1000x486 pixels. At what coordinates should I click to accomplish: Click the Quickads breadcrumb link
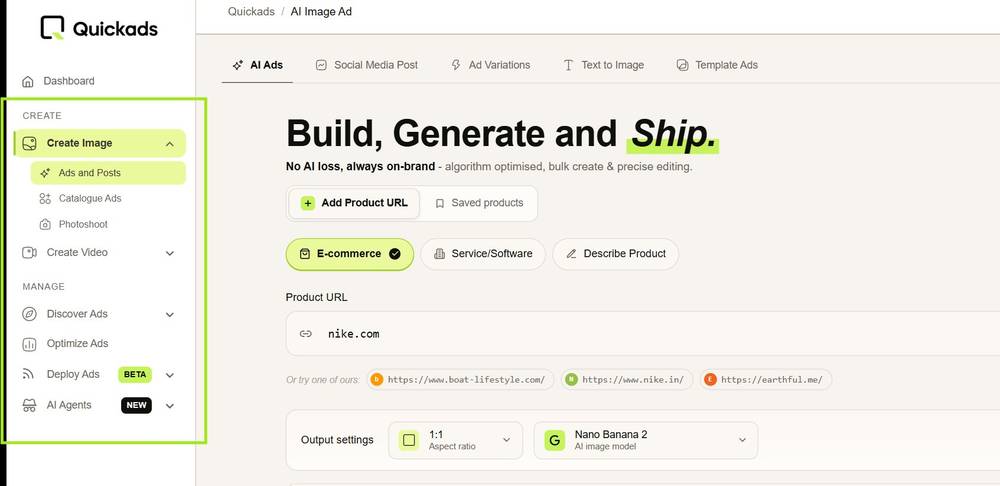point(251,11)
